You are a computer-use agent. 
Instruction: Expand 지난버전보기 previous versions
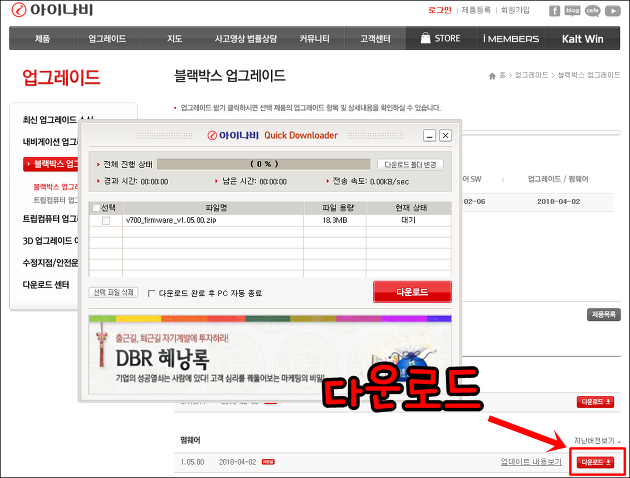(597, 441)
